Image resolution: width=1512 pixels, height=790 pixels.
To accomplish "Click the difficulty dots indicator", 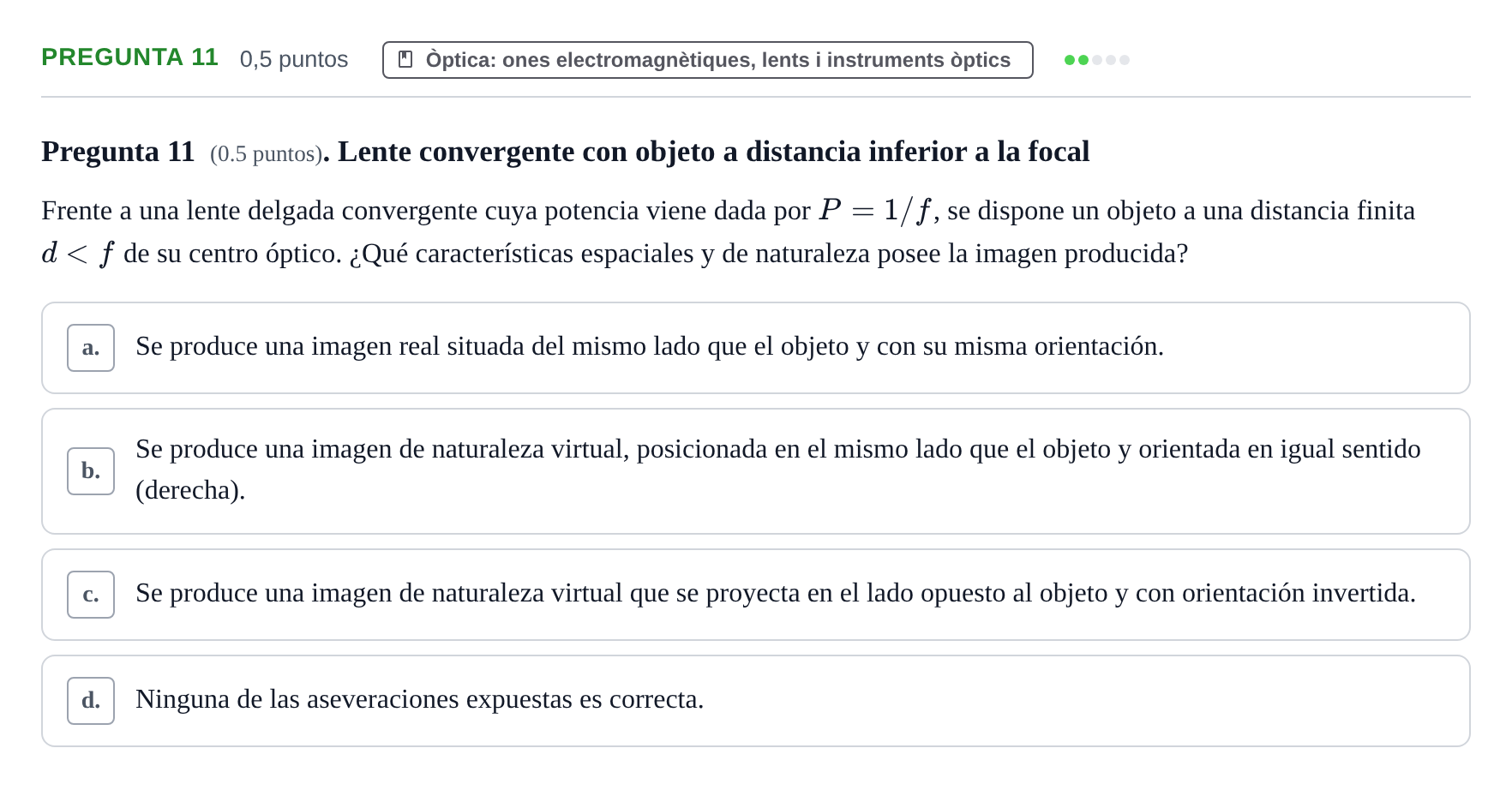I will point(1096,60).
